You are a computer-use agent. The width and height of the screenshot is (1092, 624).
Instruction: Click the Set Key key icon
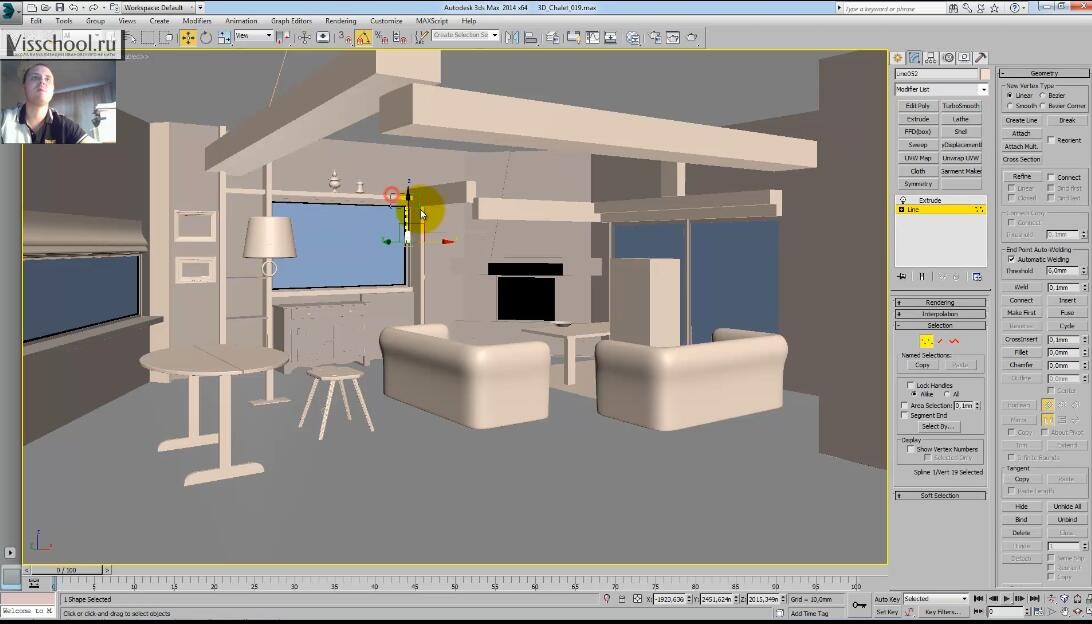coord(859,605)
